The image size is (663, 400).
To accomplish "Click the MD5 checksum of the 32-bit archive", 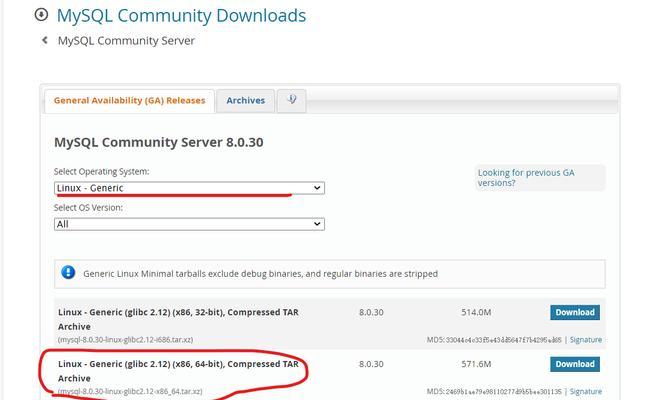I will [x=494, y=340].
